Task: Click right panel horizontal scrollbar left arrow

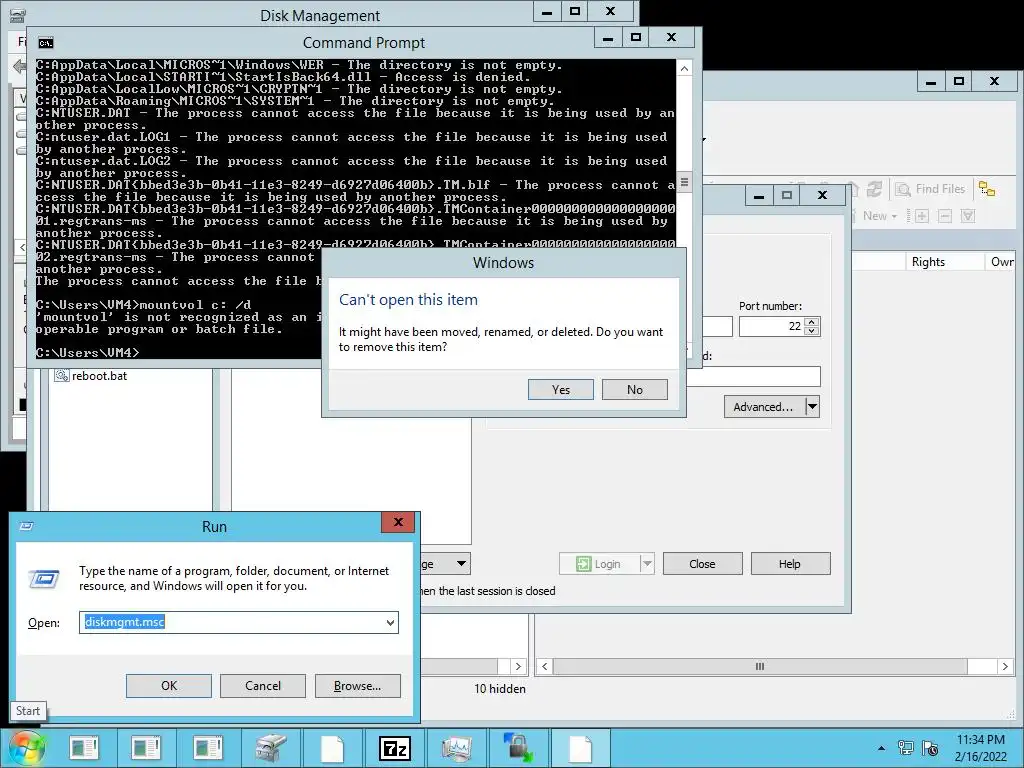Action: tap(545, 666)
